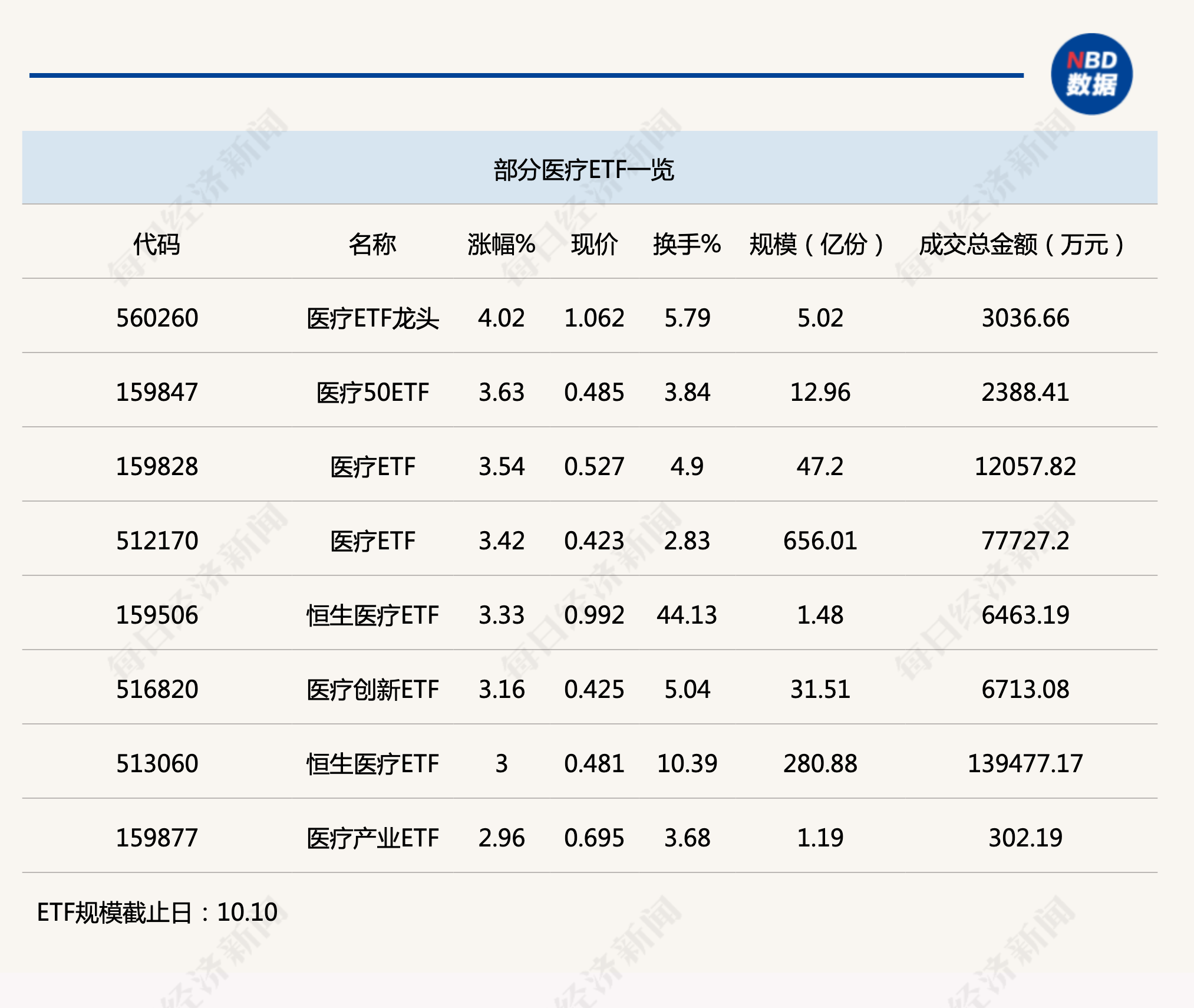Click the size value 47.2

click(820, 467)
